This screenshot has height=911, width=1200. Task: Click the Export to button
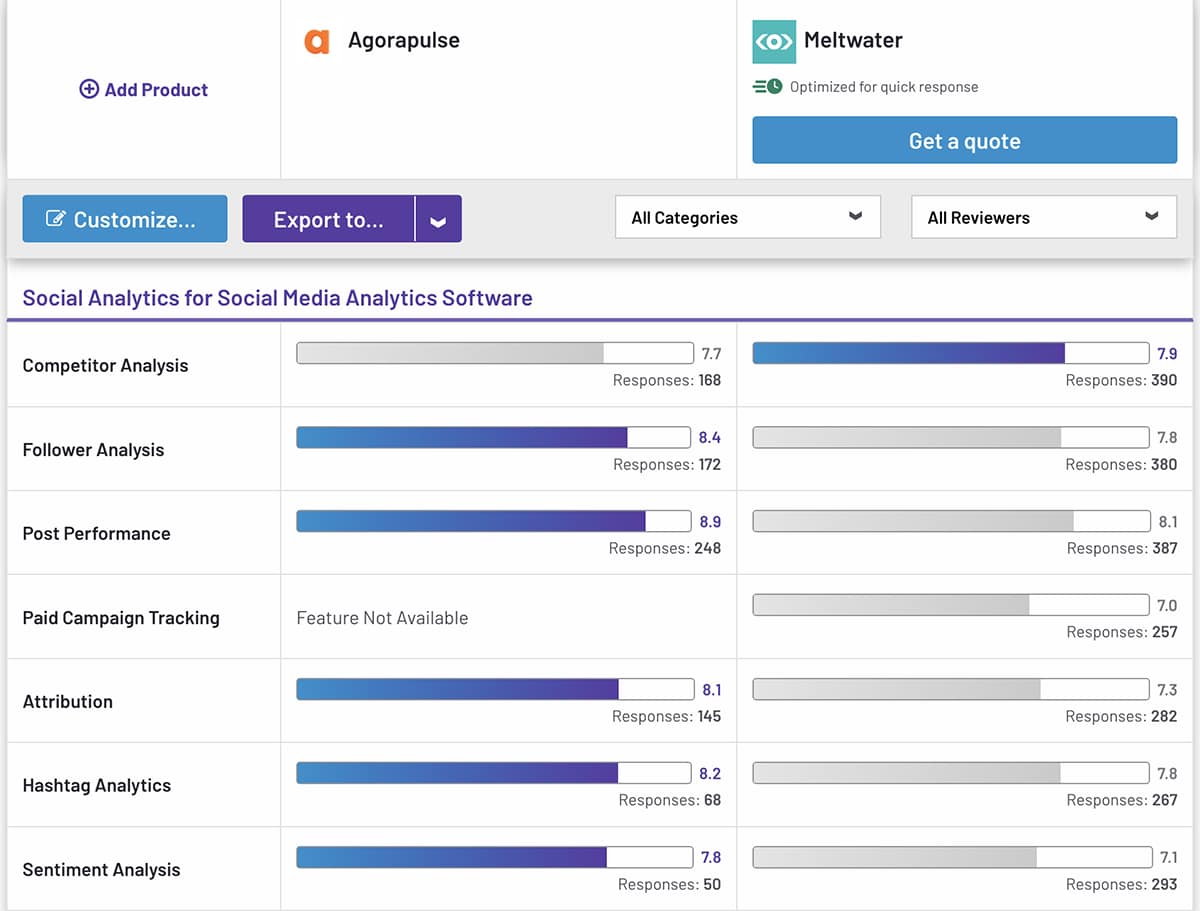tap(328, 220)
